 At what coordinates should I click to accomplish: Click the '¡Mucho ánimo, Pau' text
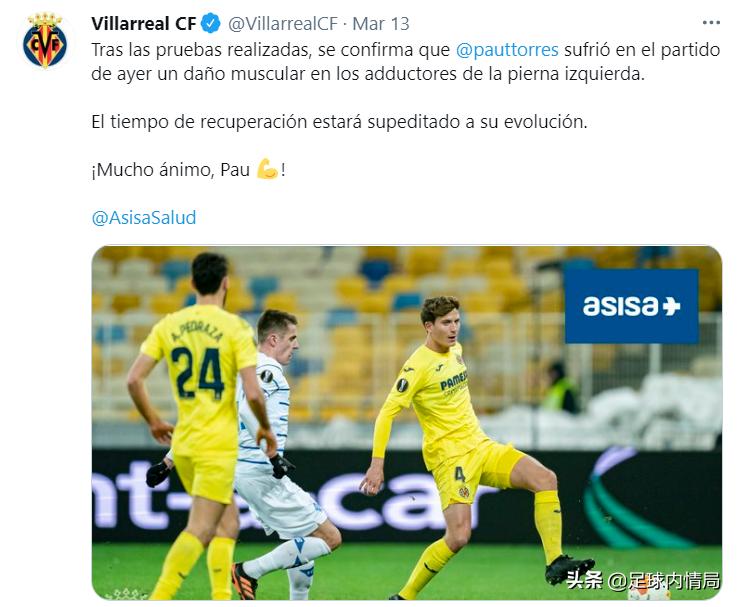170,169
